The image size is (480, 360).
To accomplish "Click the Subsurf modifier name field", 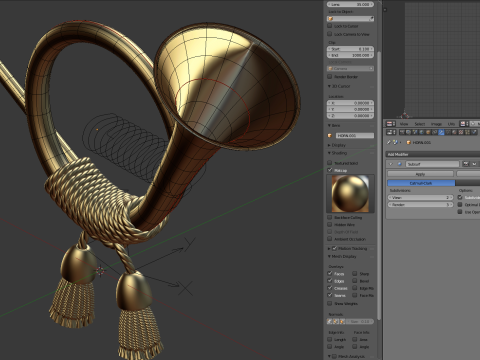I will (432, 164).
